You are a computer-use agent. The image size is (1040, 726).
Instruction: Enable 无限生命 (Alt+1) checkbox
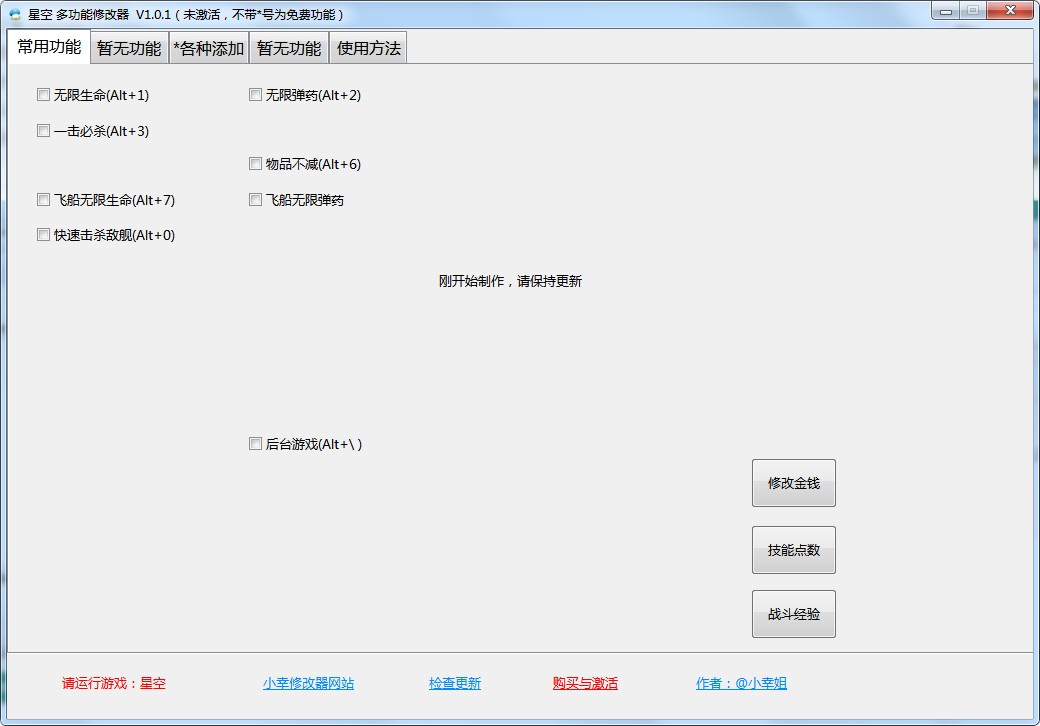click(43, 95)
